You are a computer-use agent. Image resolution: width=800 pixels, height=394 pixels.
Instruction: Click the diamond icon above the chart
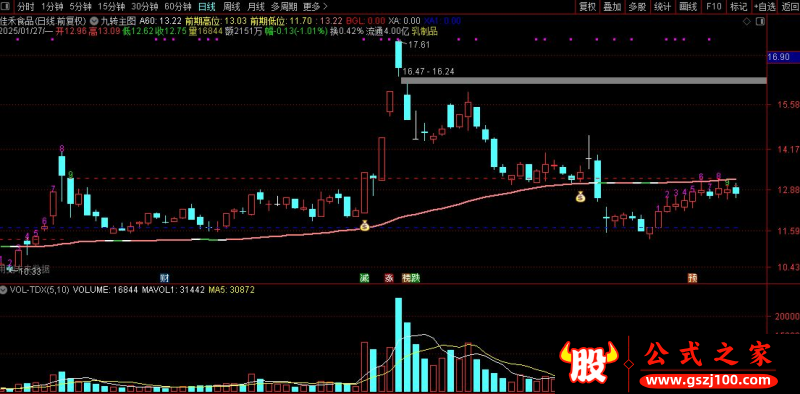coord(746,21)
